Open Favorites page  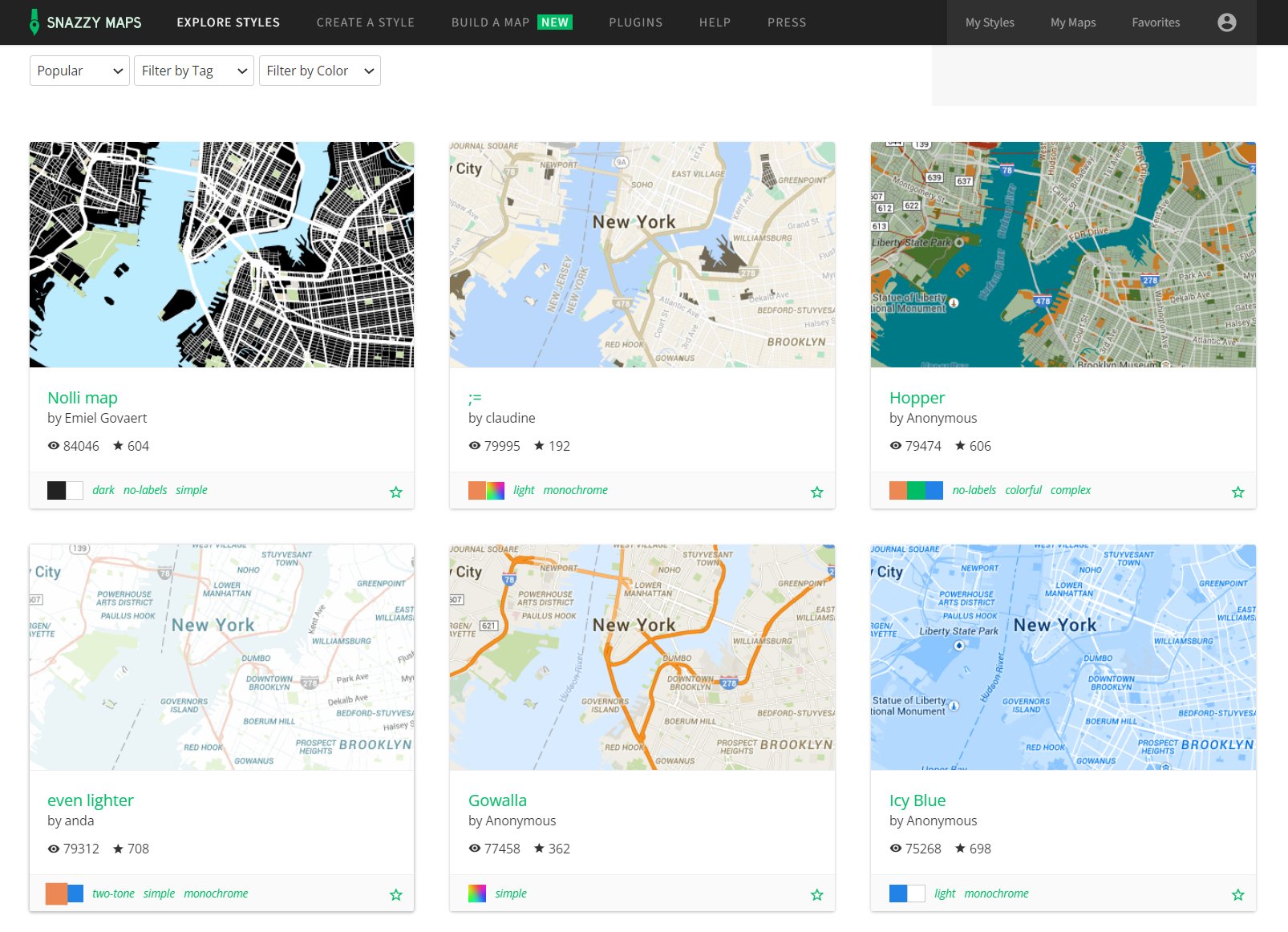(1156, 22)
